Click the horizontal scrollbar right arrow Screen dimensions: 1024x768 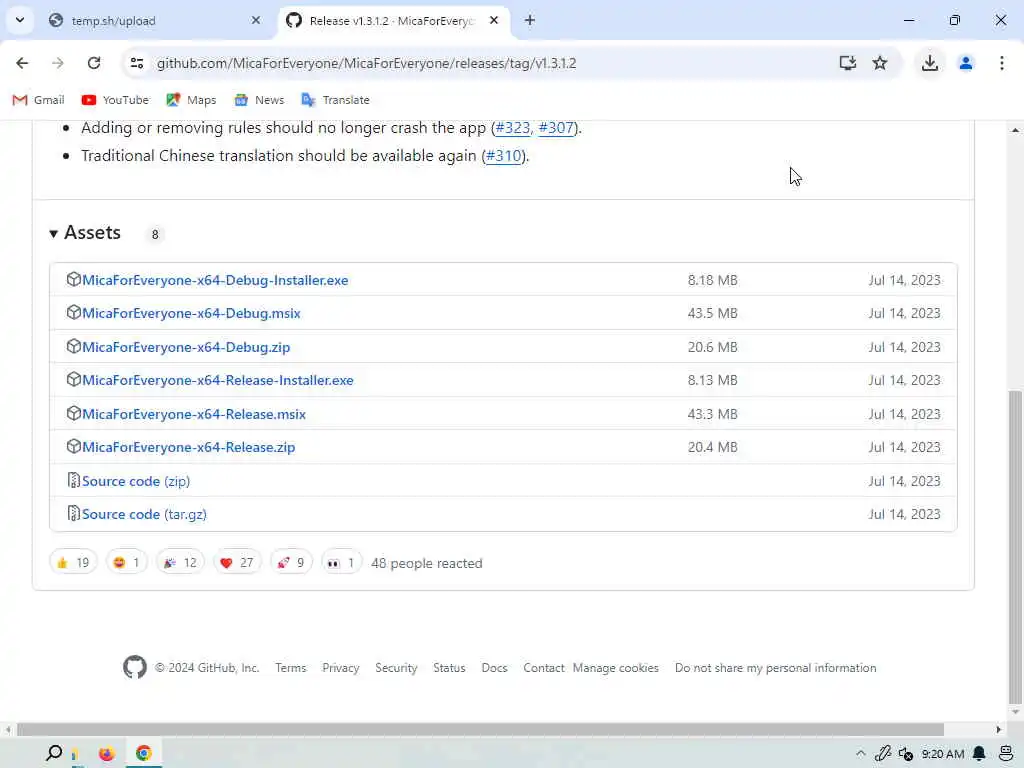pyautogui.click(x=999, y=729)
